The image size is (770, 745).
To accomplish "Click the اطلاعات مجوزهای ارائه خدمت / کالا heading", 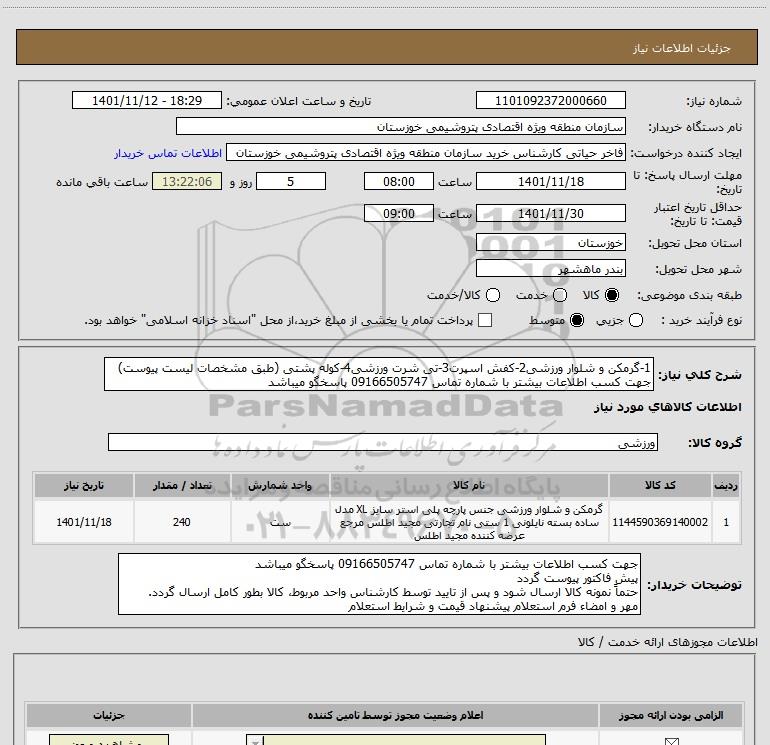I will point(667,642).
